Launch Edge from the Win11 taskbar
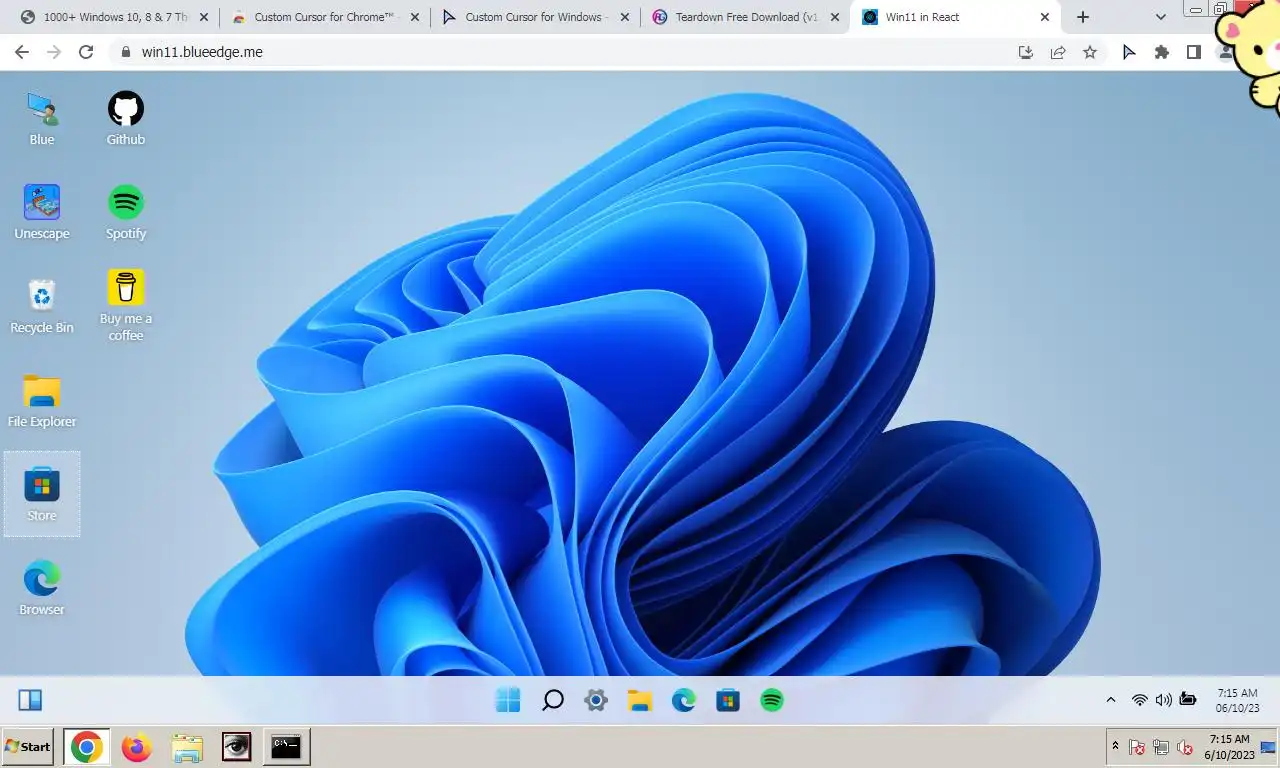Image resolution: width=1280 pixels, height=768 pixels. point(684,700)
